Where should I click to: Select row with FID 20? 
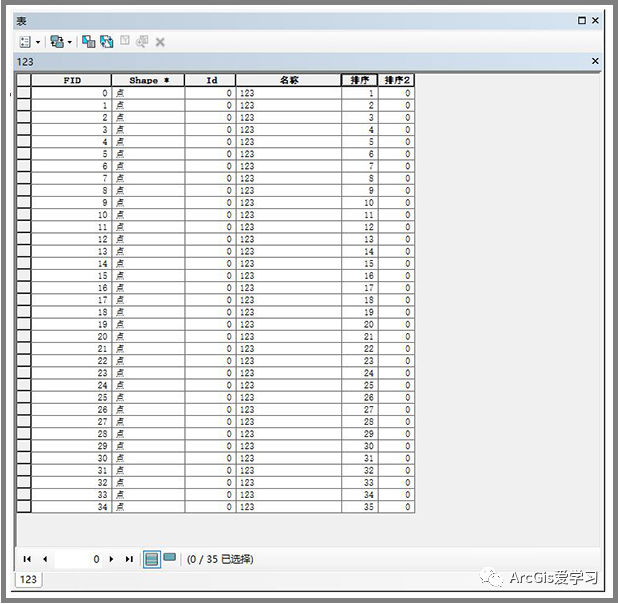(x=24, y=336)
